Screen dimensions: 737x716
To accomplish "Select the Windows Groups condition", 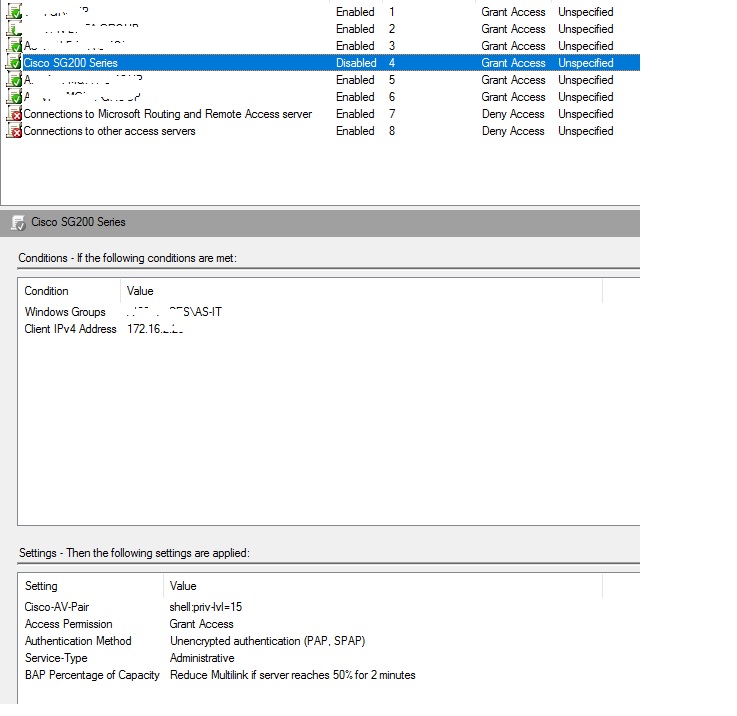I will [65, 312].
